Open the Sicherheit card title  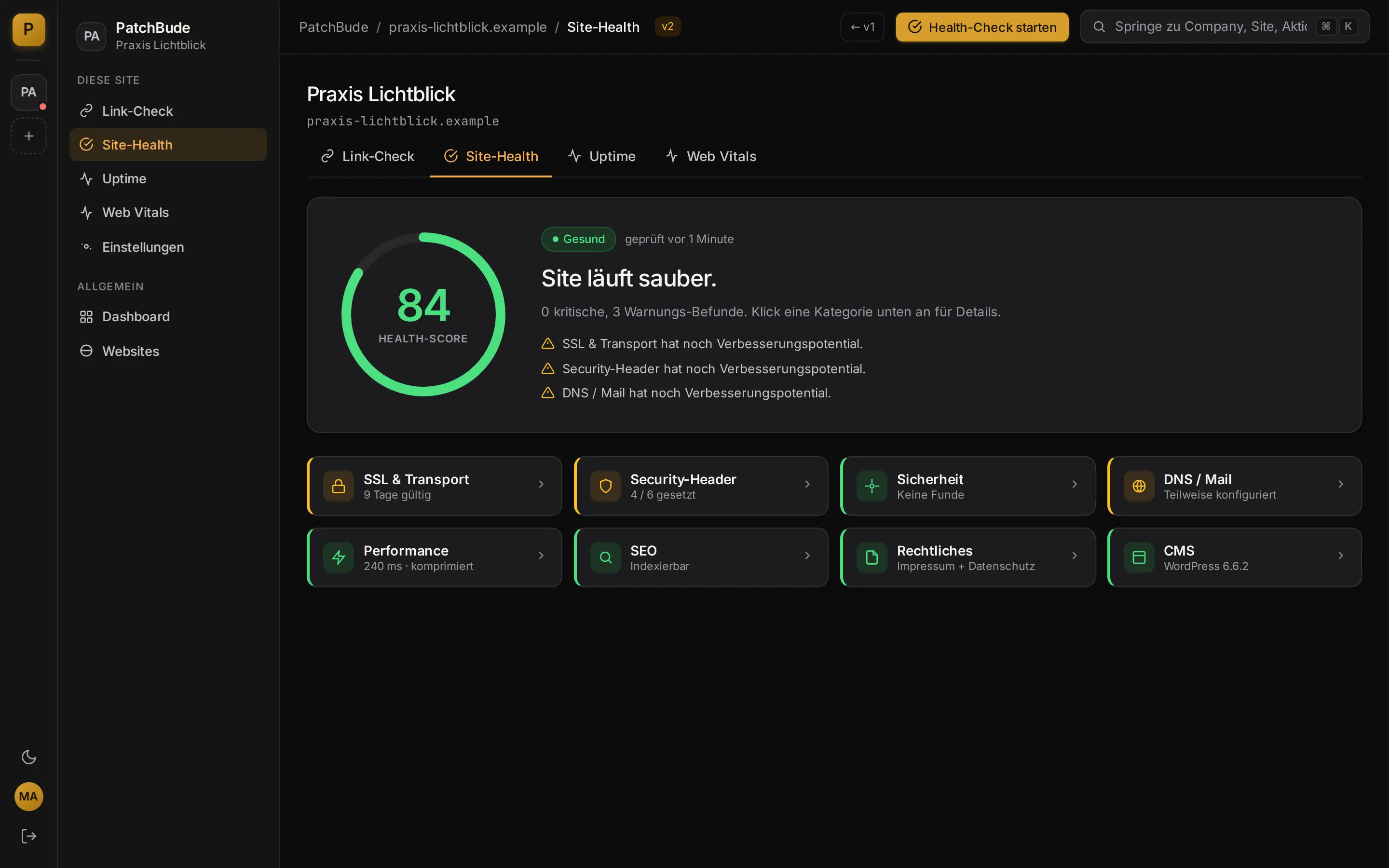coord(930,479)
